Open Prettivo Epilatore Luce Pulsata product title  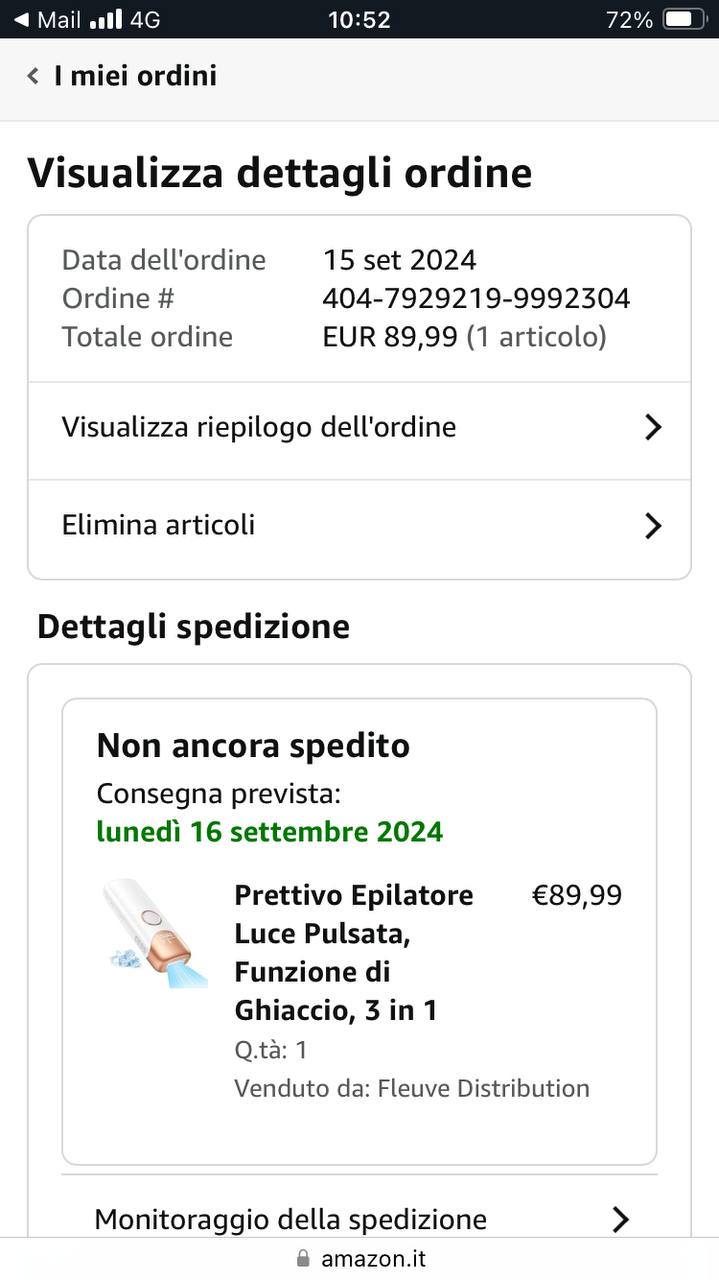click(354, 952)
